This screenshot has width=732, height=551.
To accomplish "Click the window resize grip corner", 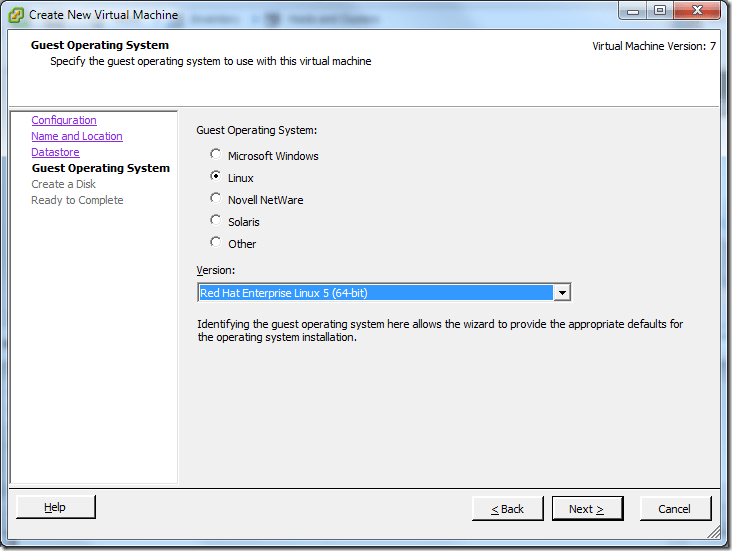I will coord(715,532).
